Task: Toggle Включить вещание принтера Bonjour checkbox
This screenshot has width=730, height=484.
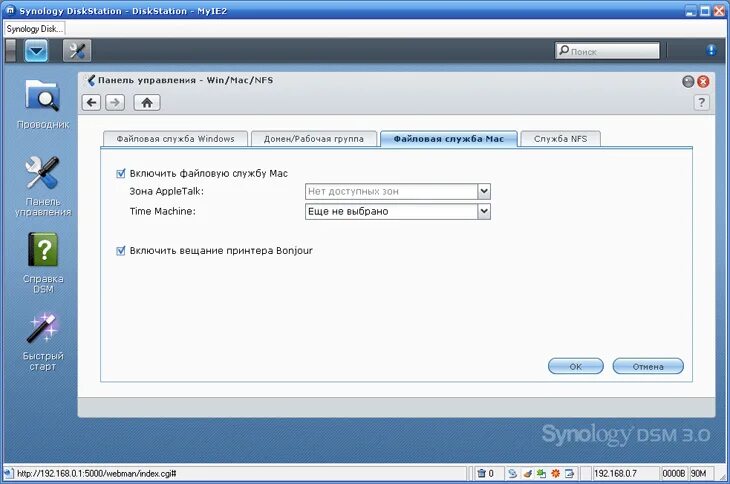Action: coord(121,251)
